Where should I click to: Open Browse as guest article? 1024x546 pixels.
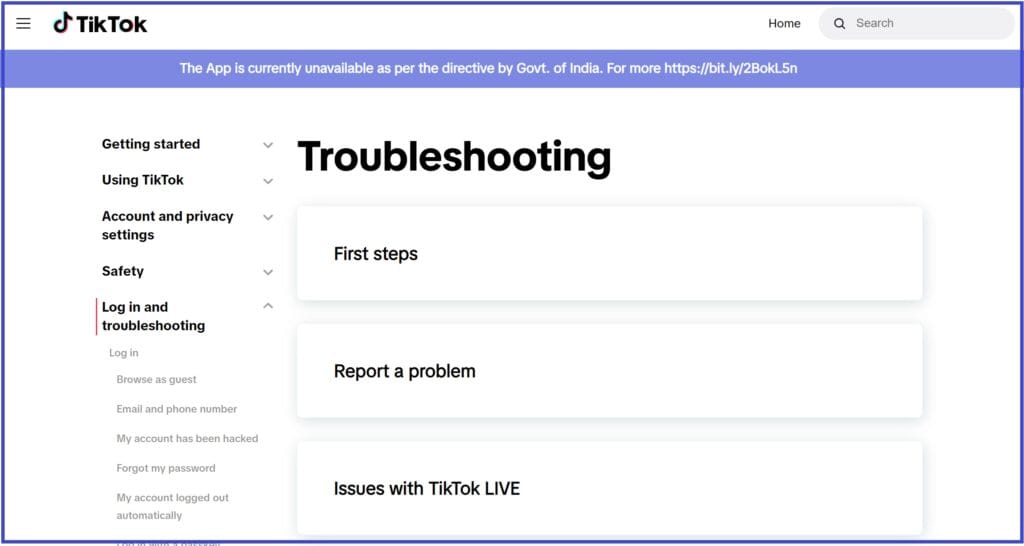coord(156,379)
